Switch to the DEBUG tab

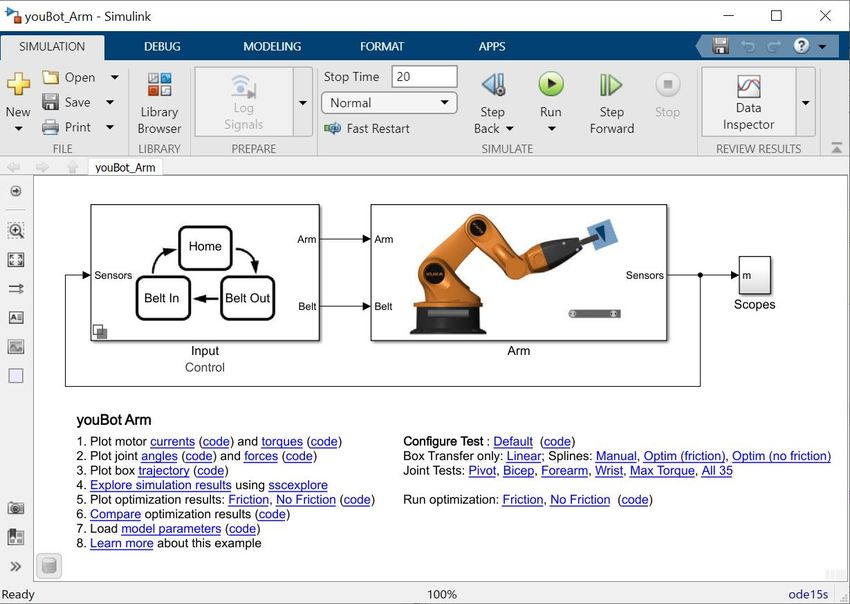point(162,47)
